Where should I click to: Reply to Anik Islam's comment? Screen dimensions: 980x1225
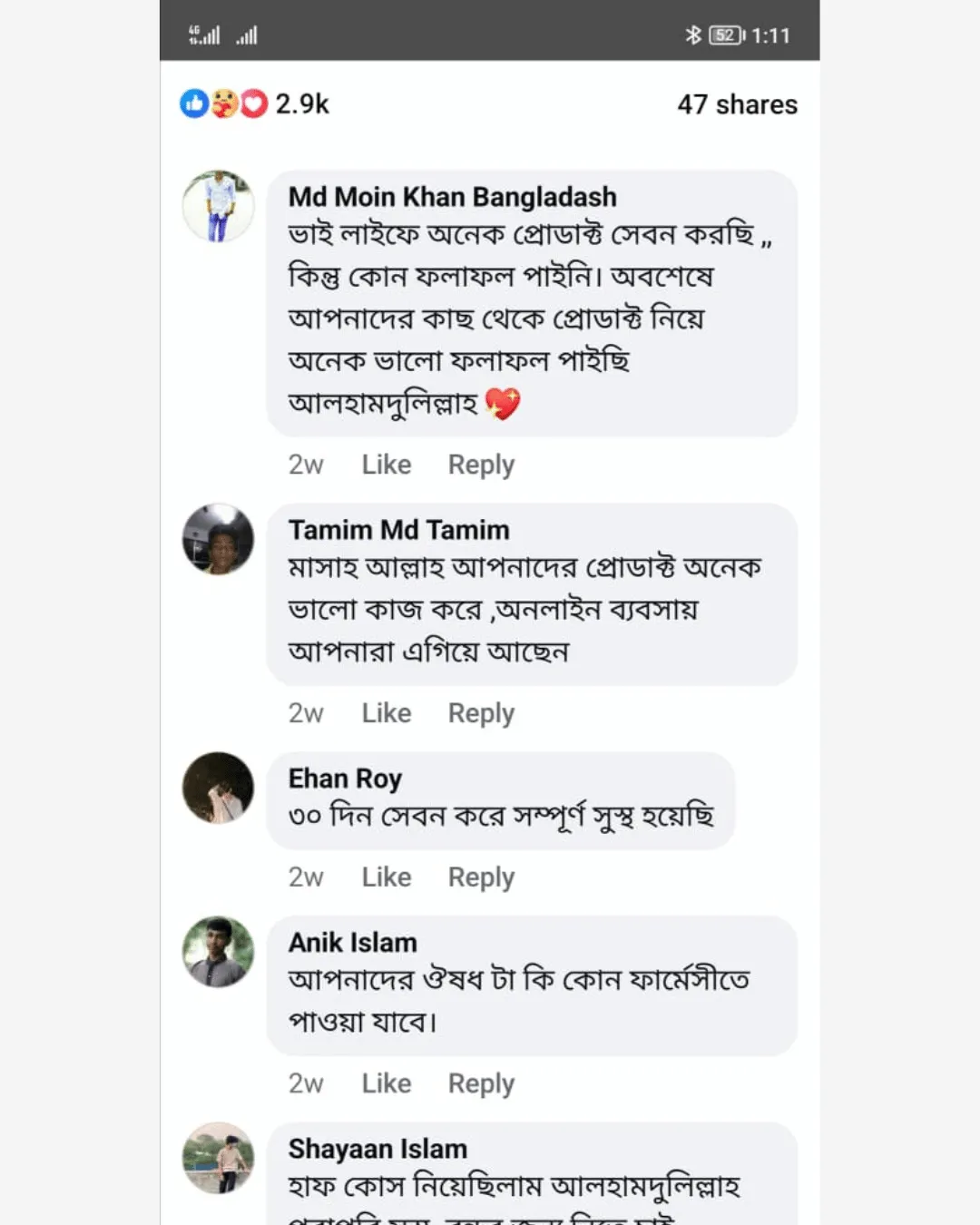tap(481, 1083)
